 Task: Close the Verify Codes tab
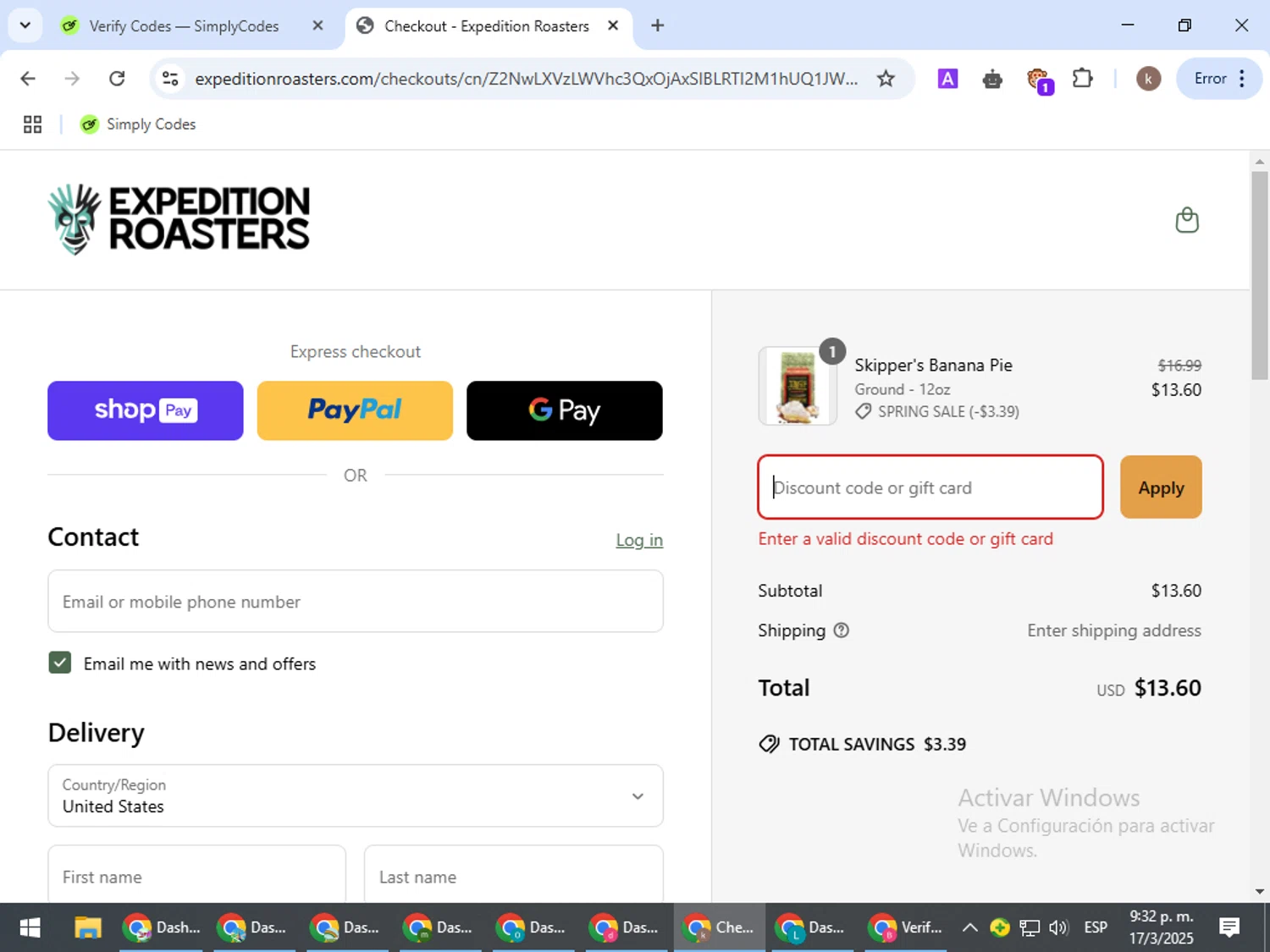tap(317, 25)
